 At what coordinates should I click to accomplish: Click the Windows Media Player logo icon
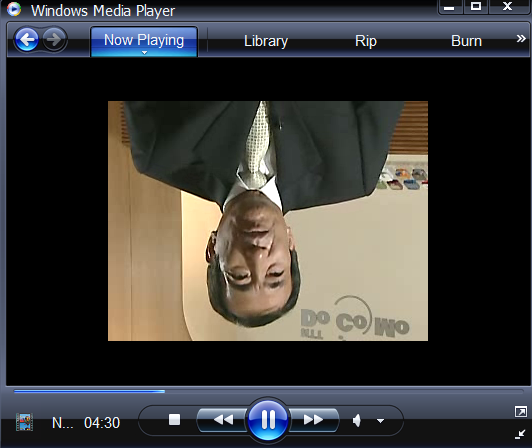pyautogui.click(x=14, y=10)
